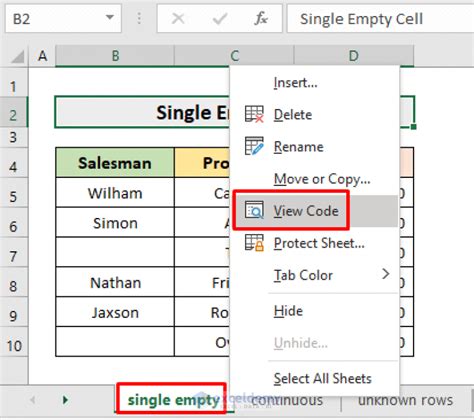Choose Move or Copy... from context menu
Image resolution: width=474 pixels, height=420 pixels.
point(315,179)
